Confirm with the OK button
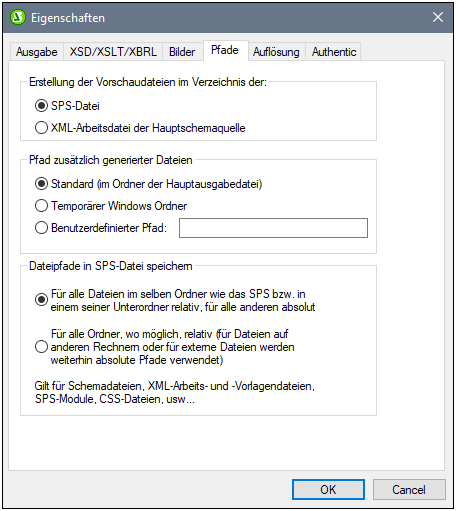Image resolution: width=456 pixels, height=511 pixels. coord(328,489)
